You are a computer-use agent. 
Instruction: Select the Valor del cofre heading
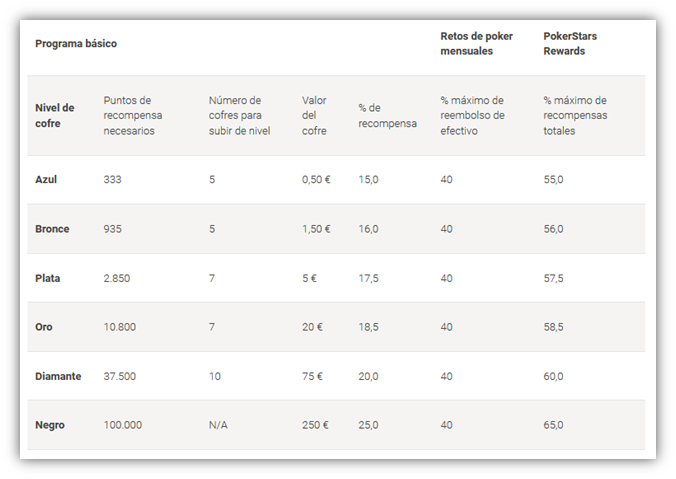pos(314,116)
